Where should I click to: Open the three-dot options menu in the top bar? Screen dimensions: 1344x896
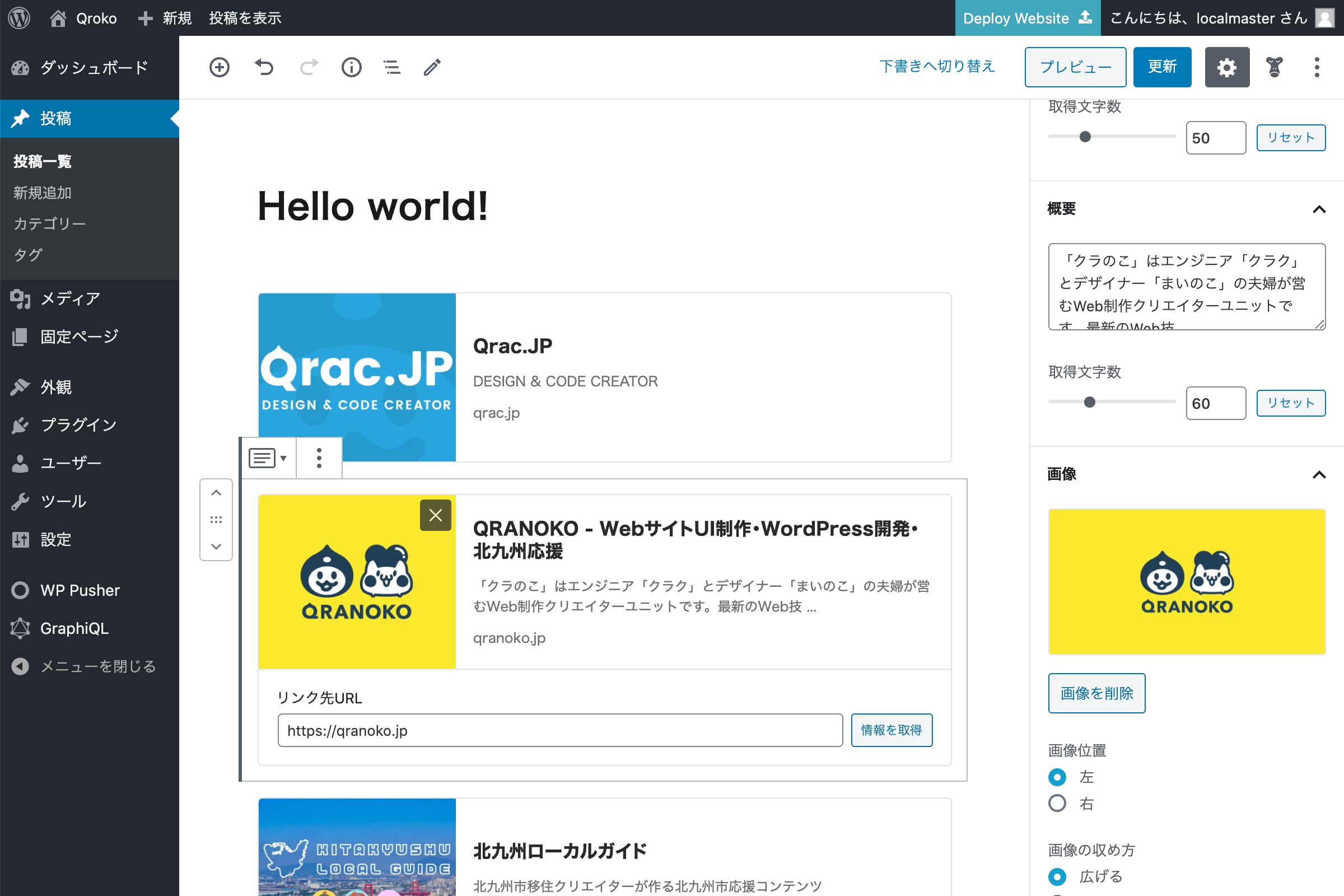(1317, 67)
